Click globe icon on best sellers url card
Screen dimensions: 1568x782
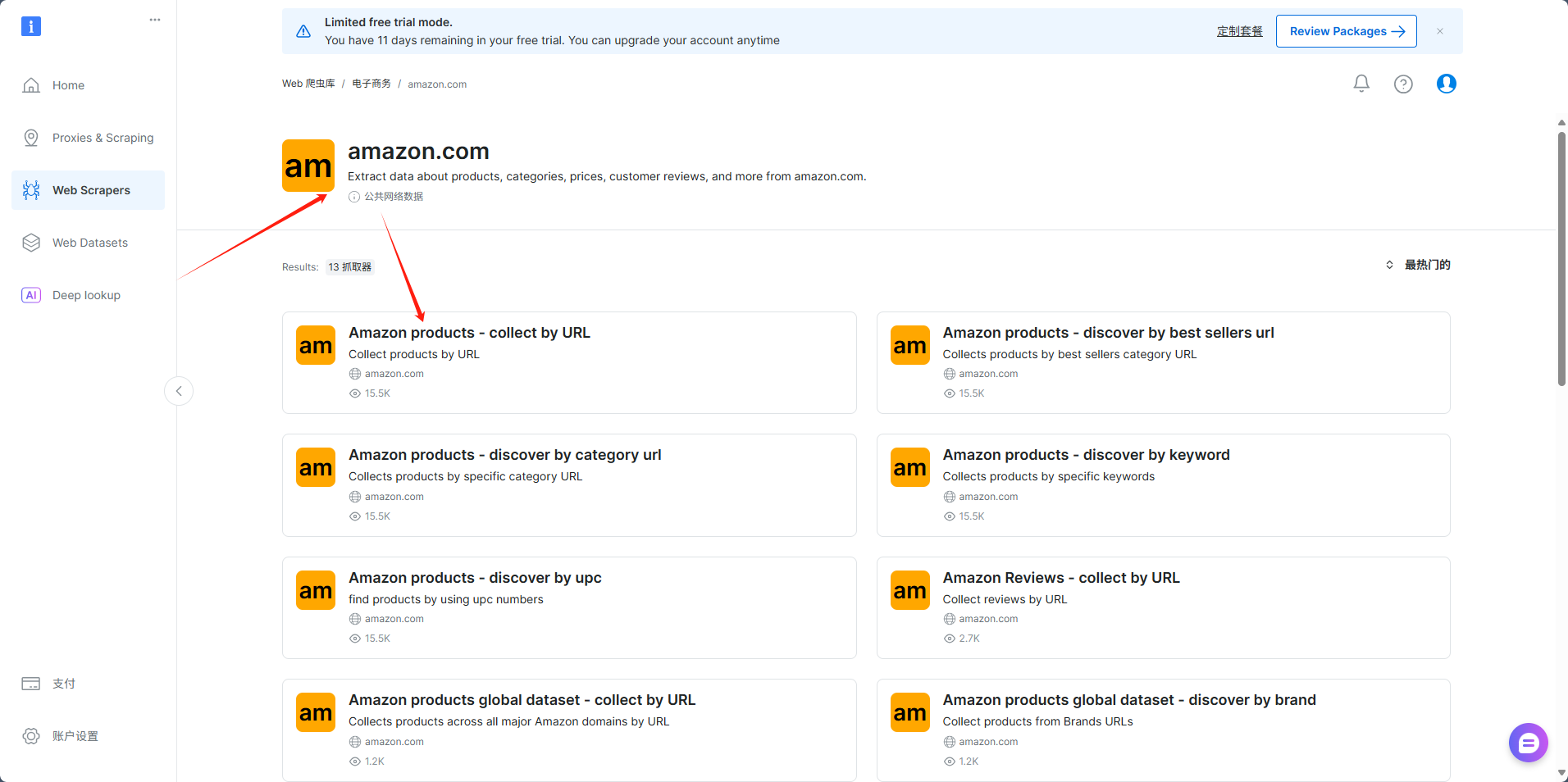[950, 374]
